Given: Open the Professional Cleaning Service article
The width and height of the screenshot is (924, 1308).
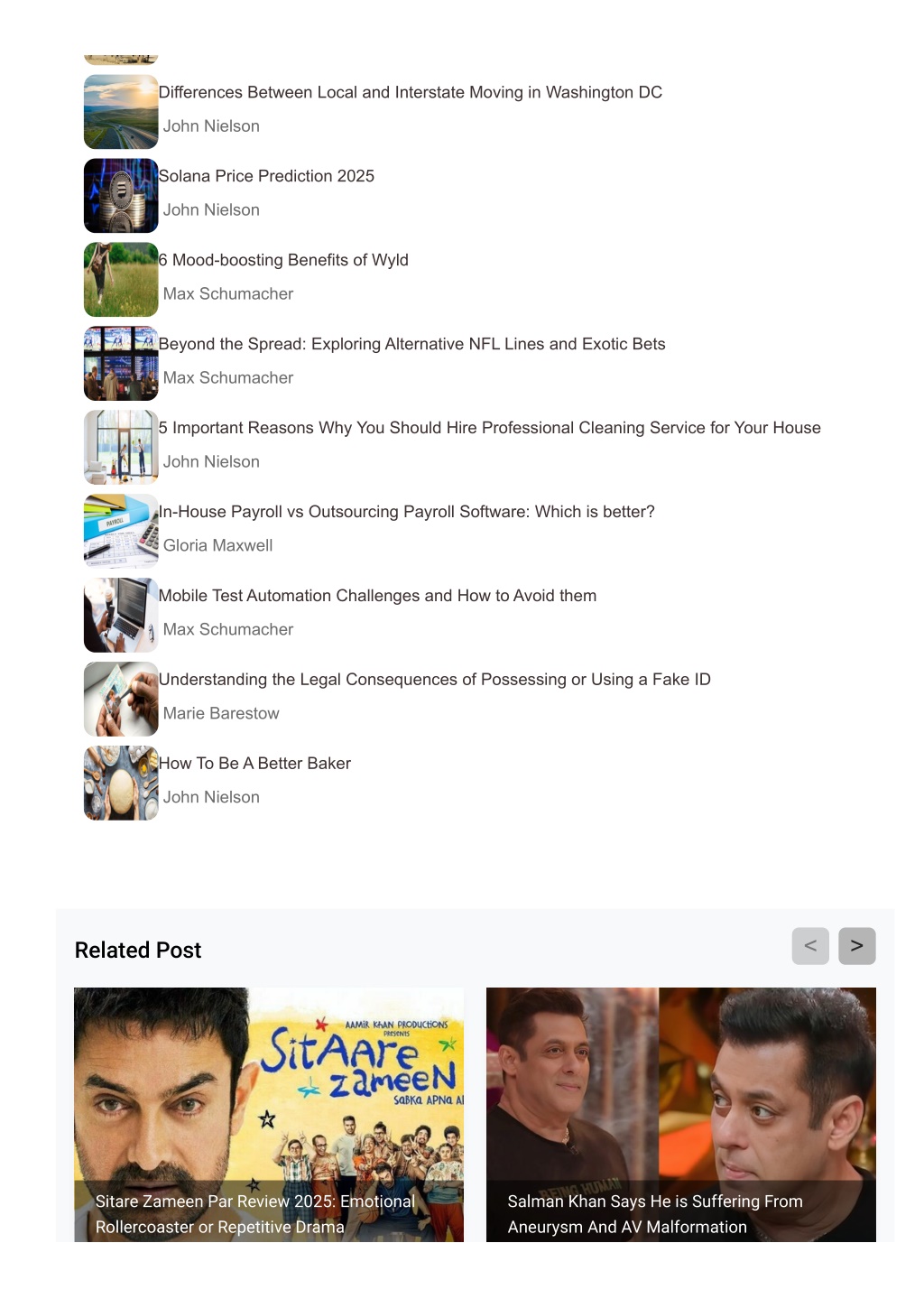Looking at the screenshot, I should click(x=490, y=428).
